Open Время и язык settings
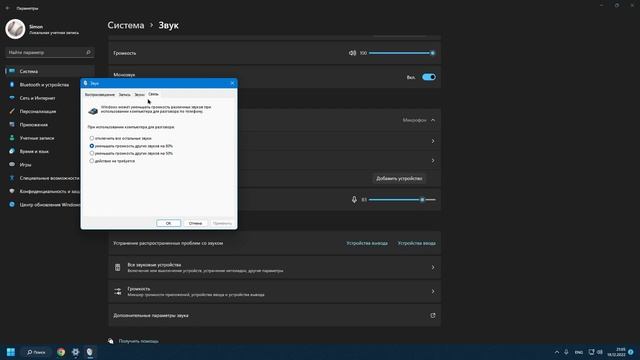 point(34,151)
